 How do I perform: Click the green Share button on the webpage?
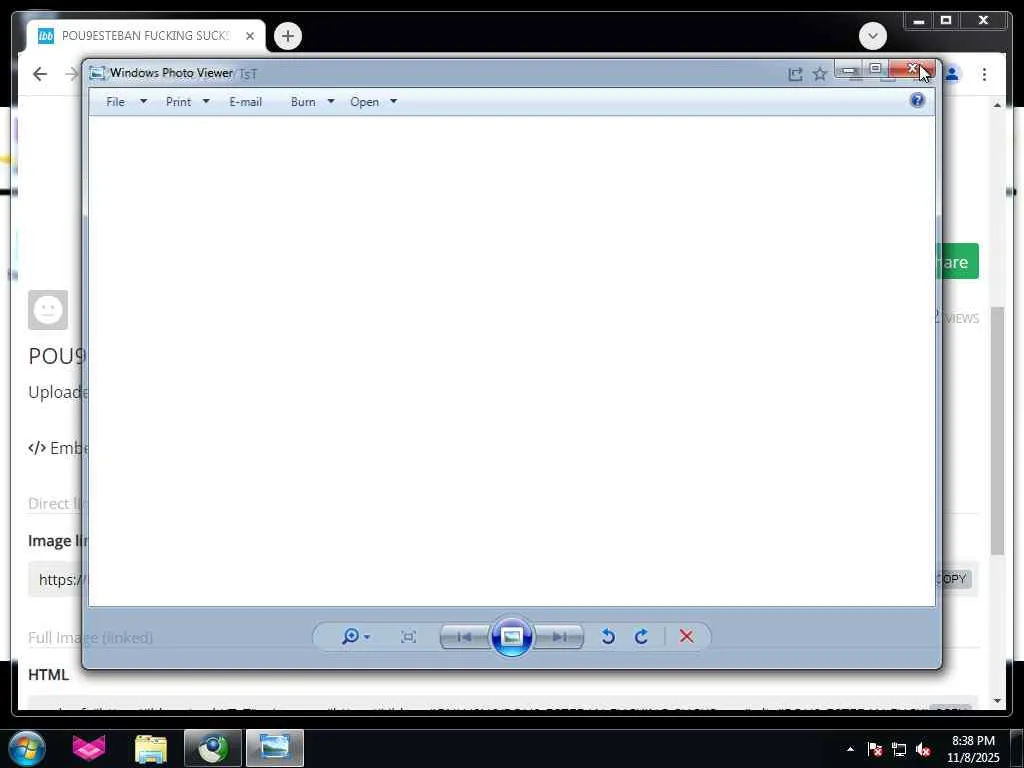pyautogui.click(x=959, y=261)
